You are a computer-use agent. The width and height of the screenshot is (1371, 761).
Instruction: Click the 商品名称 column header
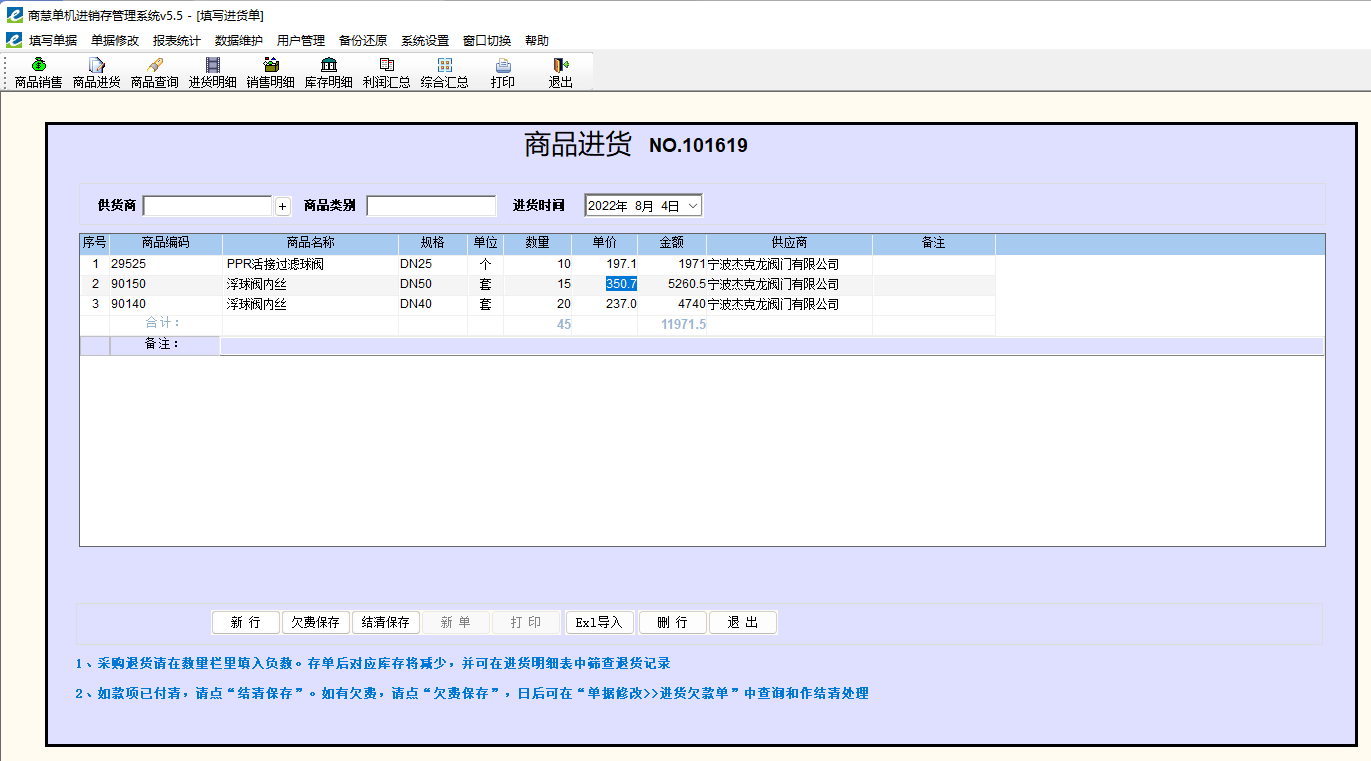(x=310, y=243)
